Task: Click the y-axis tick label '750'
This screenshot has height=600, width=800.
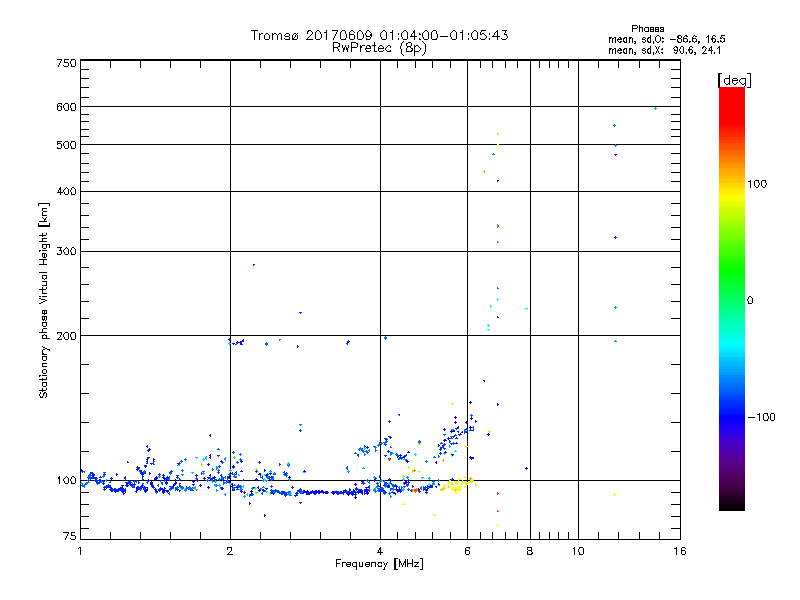Action: [66, 63]
